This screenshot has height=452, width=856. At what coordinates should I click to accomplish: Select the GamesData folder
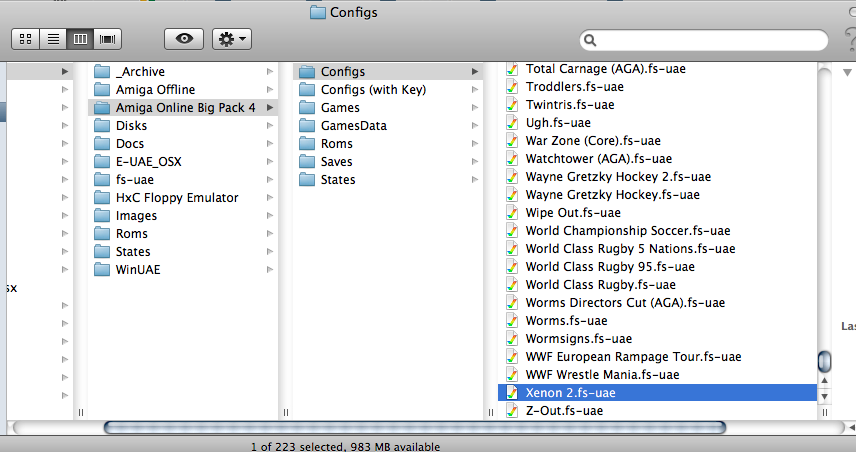pos(388,126)
